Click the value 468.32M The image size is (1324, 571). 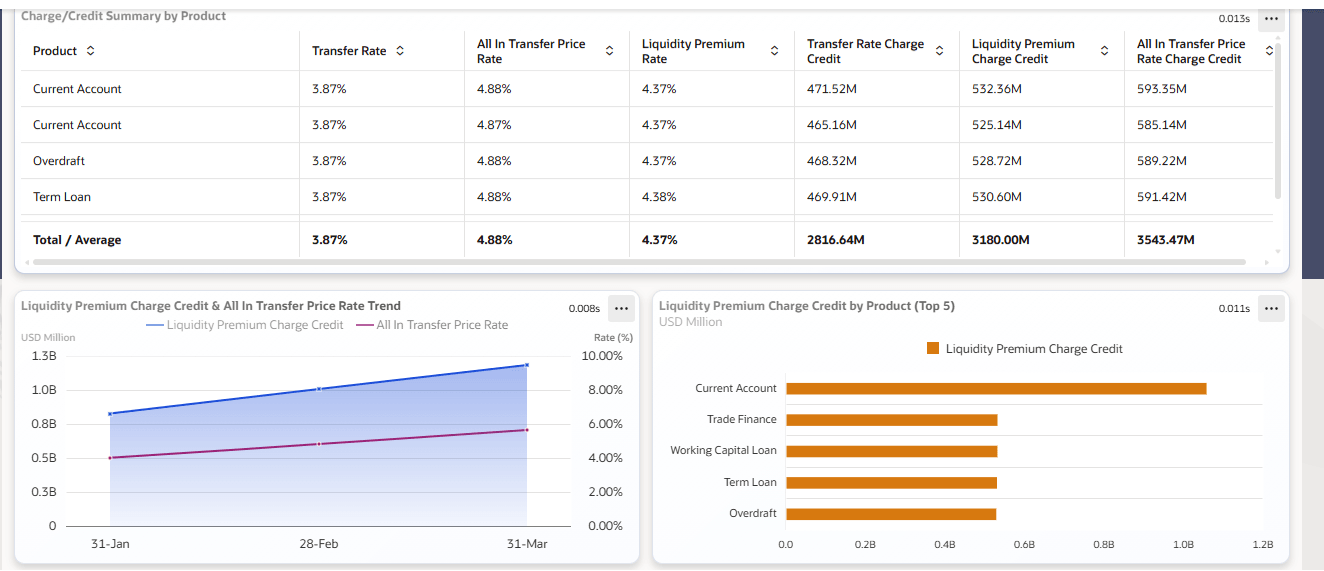point(832,161)
